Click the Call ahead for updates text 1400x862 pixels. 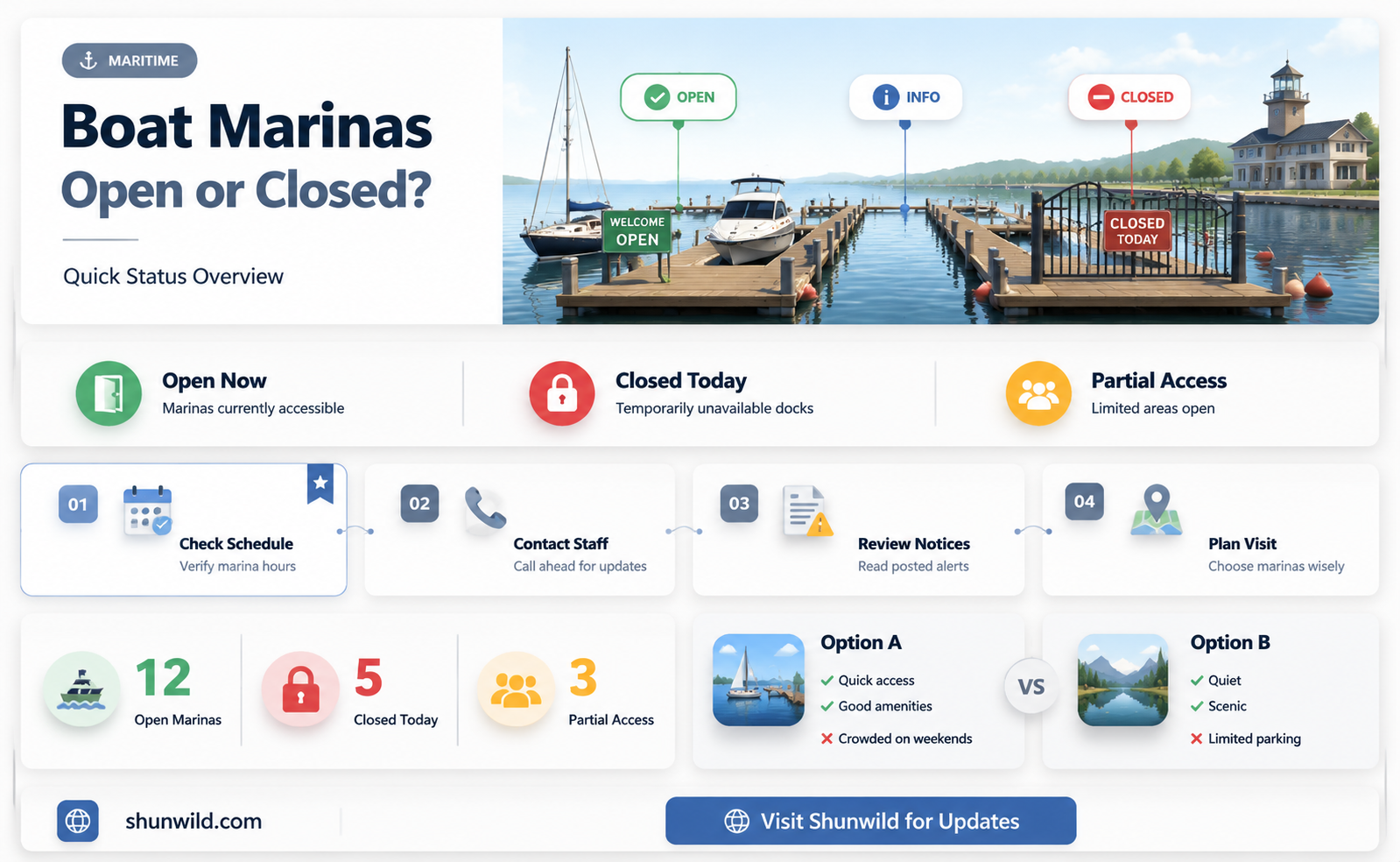tap(580, 567)
